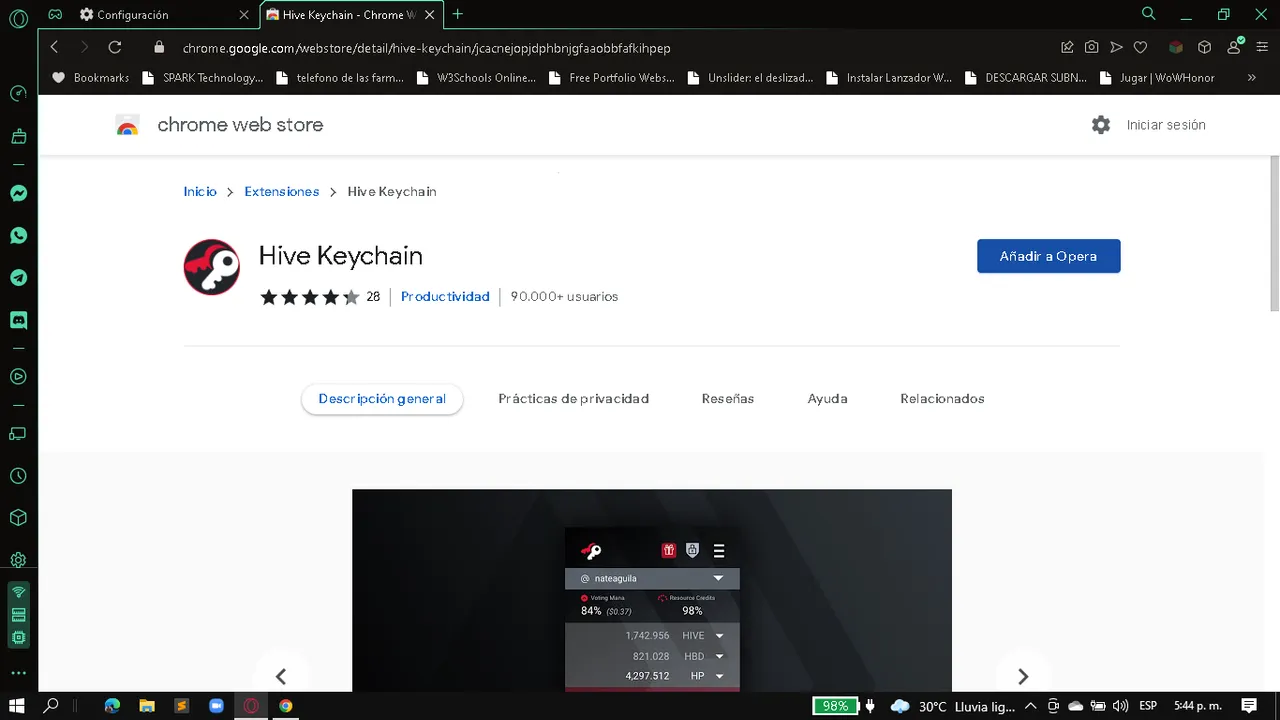Open Easy Setup sliders icon
Screen dimensions: 1280x720
coord(1261,47)
